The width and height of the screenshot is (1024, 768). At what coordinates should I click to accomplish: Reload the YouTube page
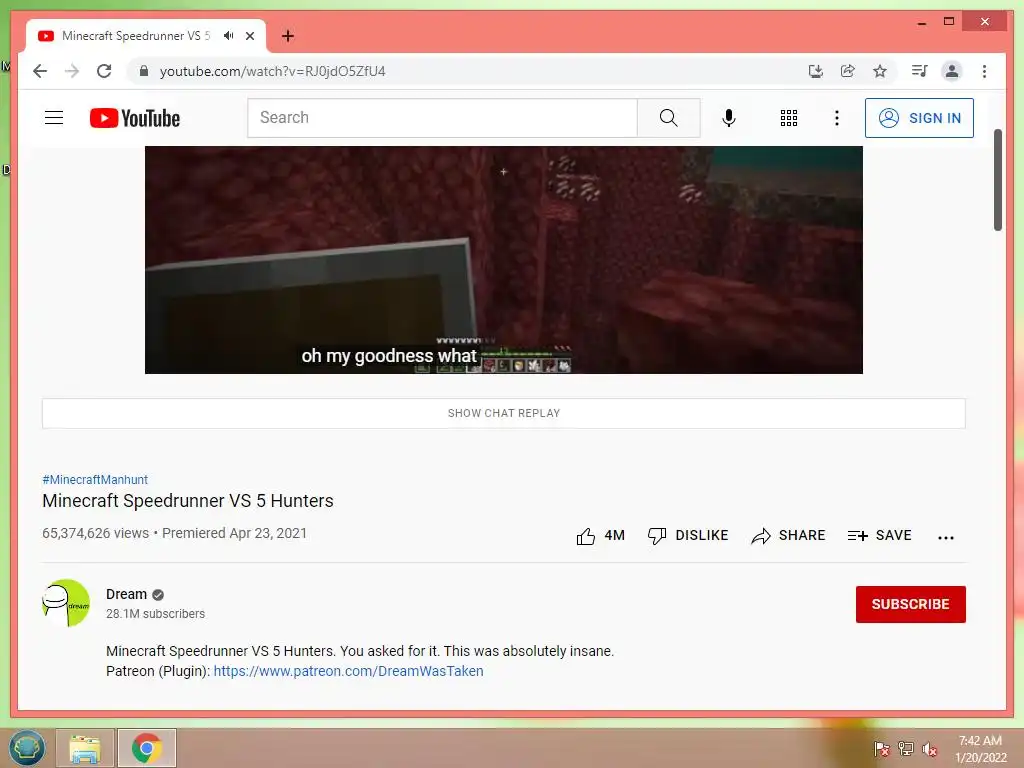(104, 71)
